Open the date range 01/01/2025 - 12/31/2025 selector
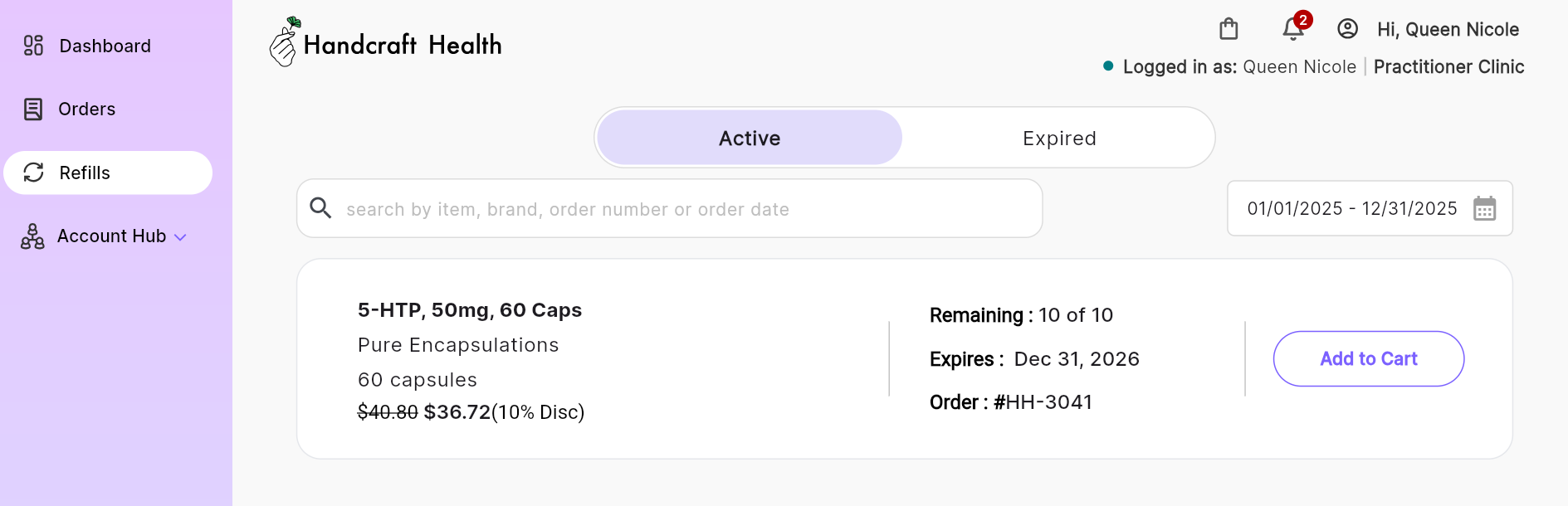1568x506 pixels. 1351,208
